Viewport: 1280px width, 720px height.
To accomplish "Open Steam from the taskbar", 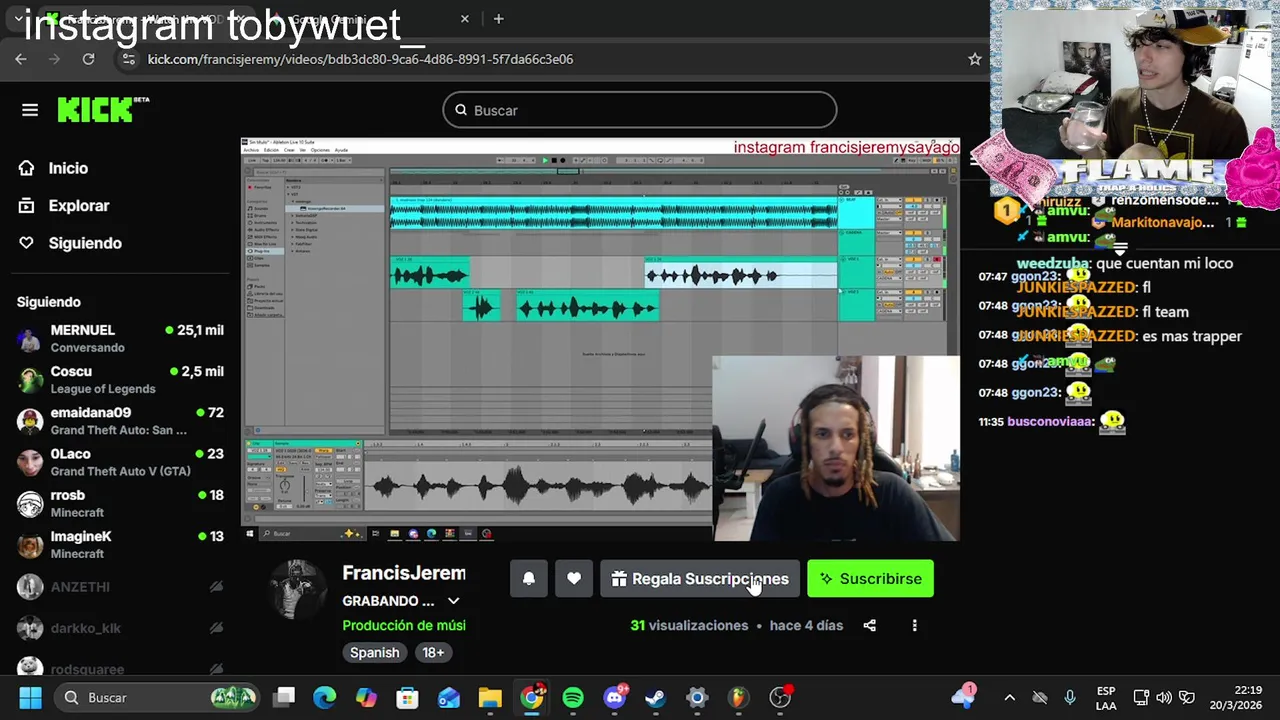I will [x=656, y=697].
